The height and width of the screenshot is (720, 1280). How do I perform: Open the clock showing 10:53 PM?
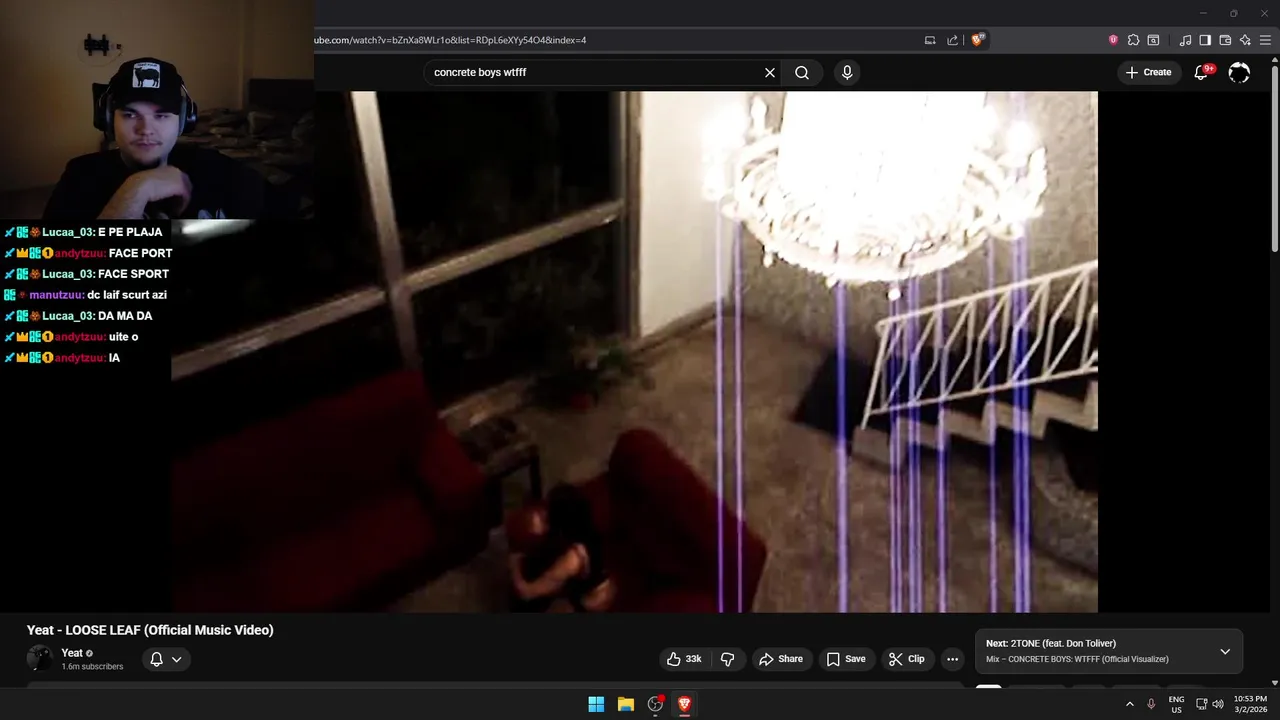pos(1250,704)
